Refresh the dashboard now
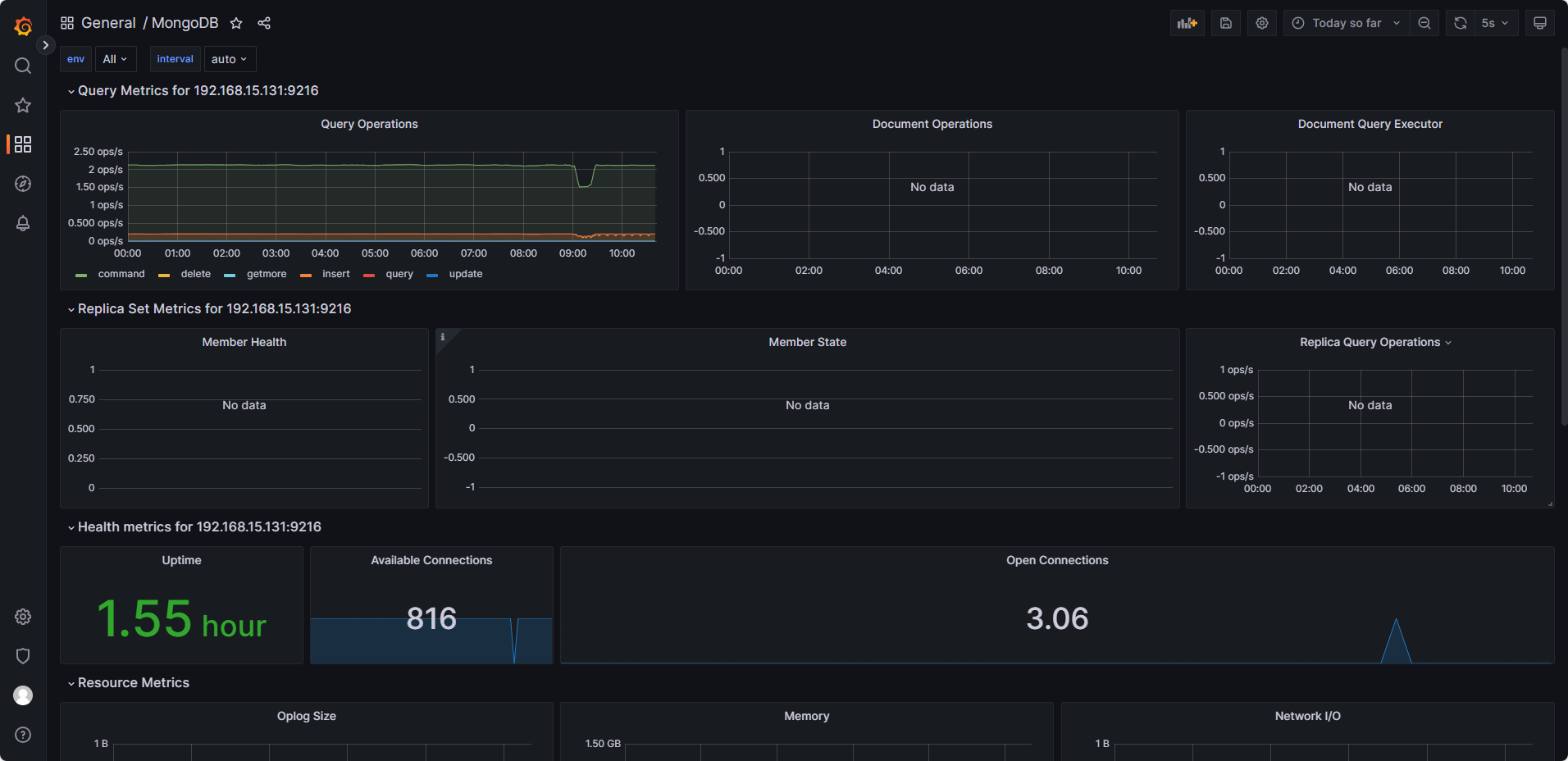This screenshot has height=761, width=1568. [x=1461, y=23]
